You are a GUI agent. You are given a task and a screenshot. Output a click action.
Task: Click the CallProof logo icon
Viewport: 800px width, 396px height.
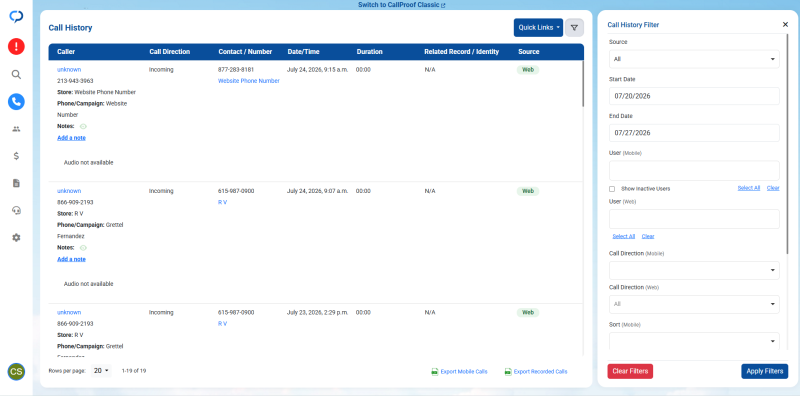(16, 17)
